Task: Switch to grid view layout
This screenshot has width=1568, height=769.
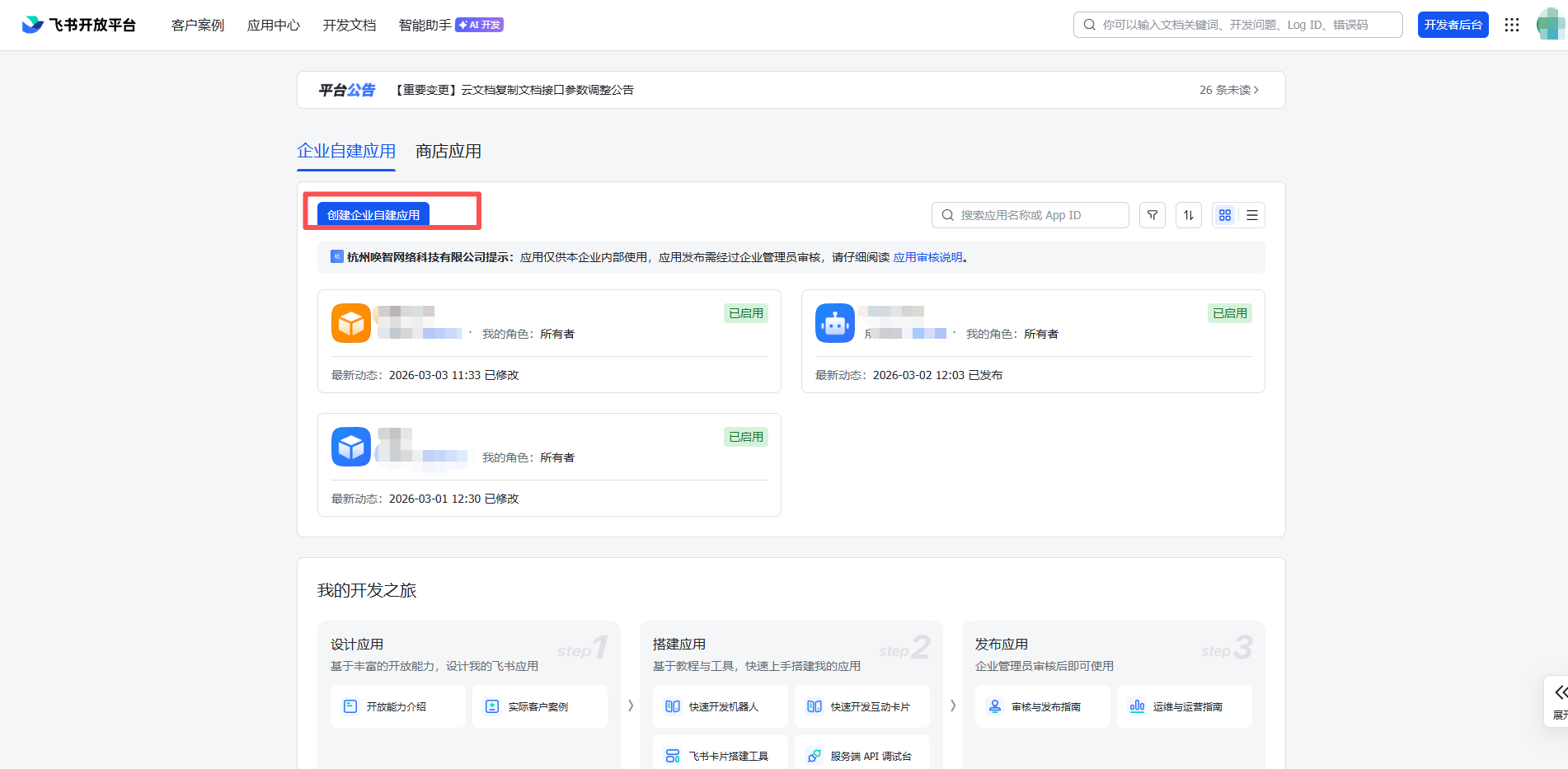Action: (1225, 215)
